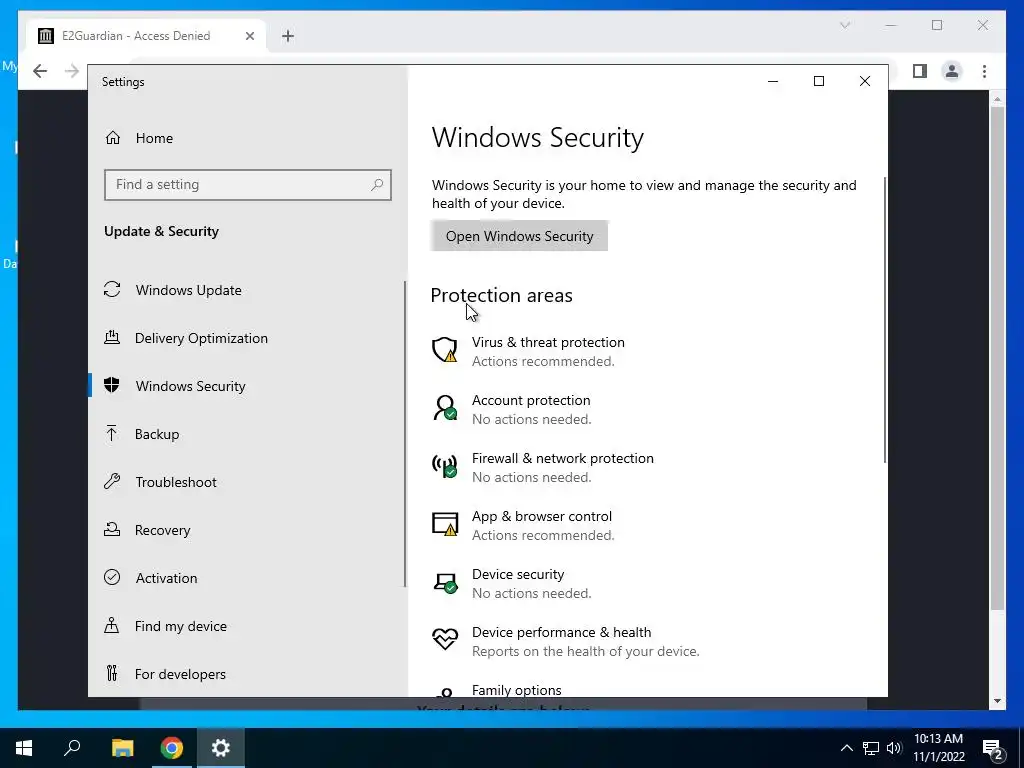Click Virus & threat protection shield warning icon
Viewport: 1024px width, 768px height.
[445, 349]
